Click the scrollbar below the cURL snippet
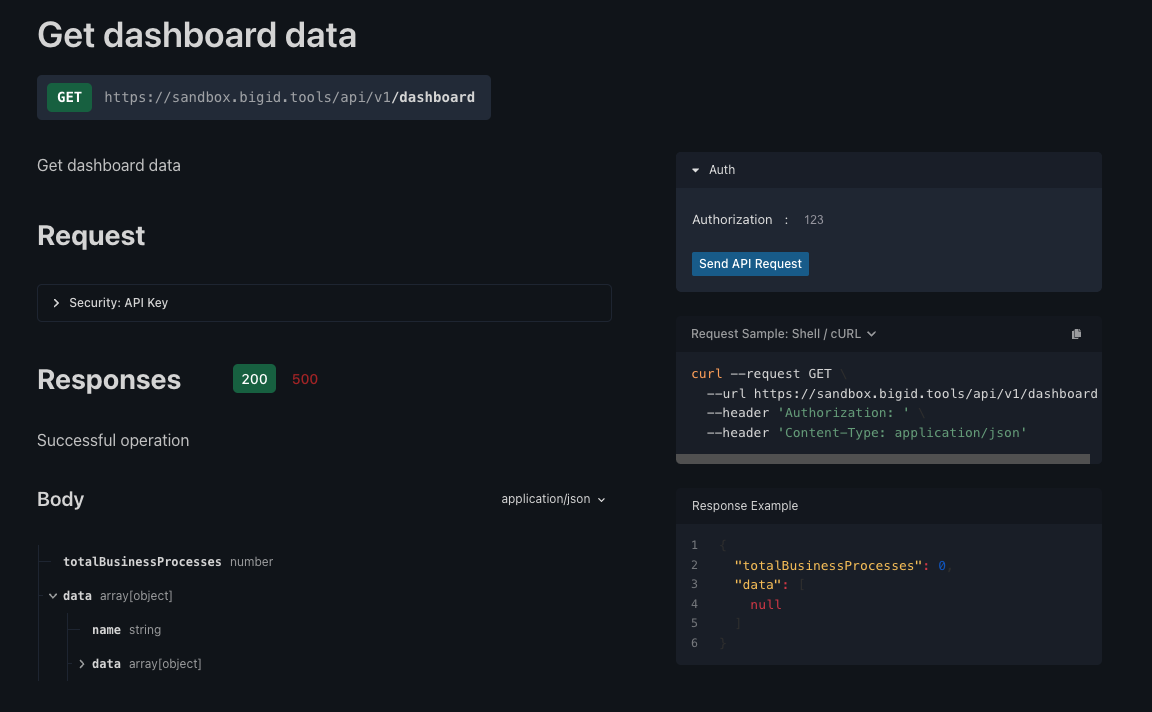Viewport: 1152px width, 712px height. (x=884, y=457)
